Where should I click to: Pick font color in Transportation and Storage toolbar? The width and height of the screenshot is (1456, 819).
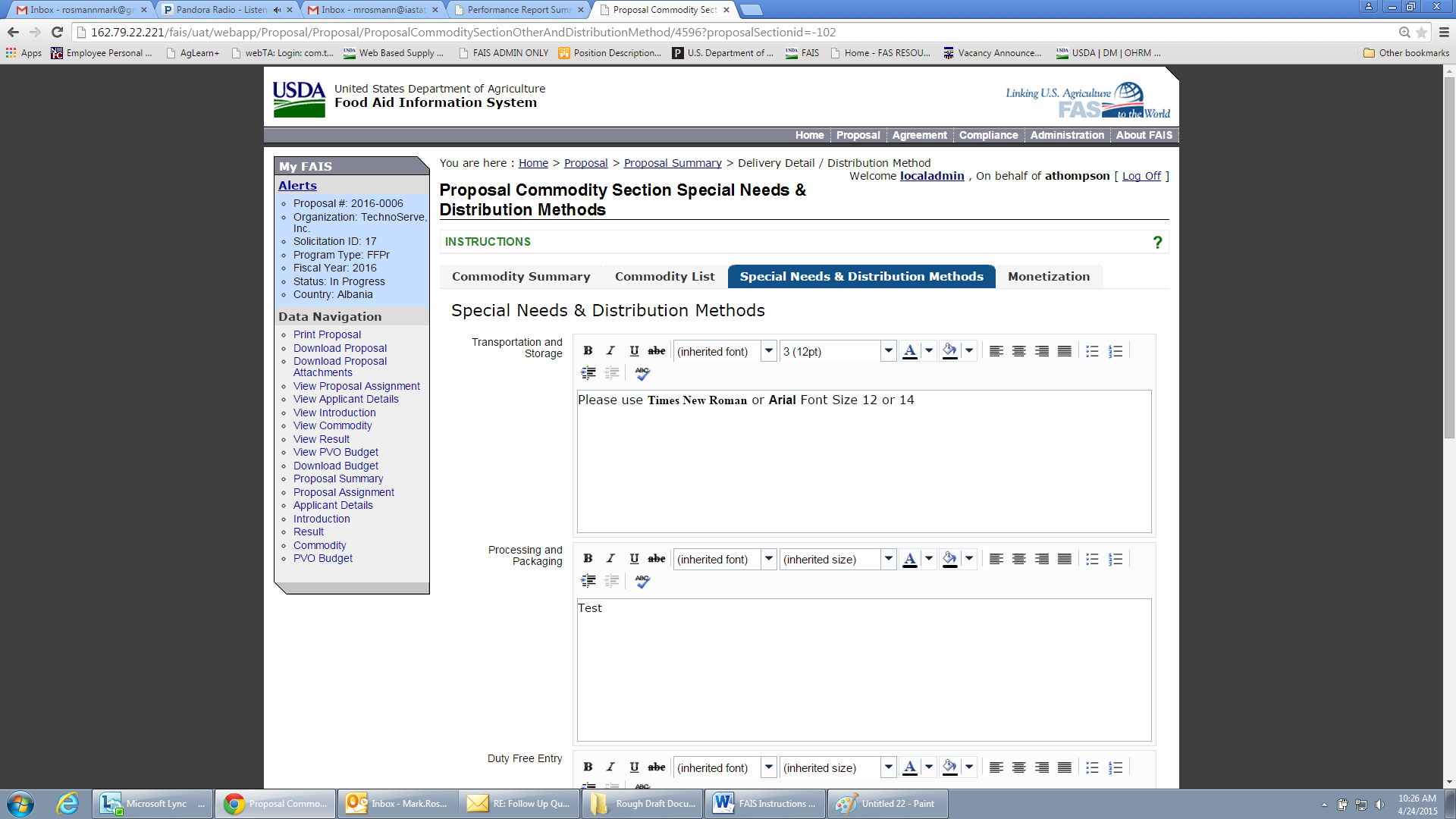pyautogui.click(x=910, y=351)
